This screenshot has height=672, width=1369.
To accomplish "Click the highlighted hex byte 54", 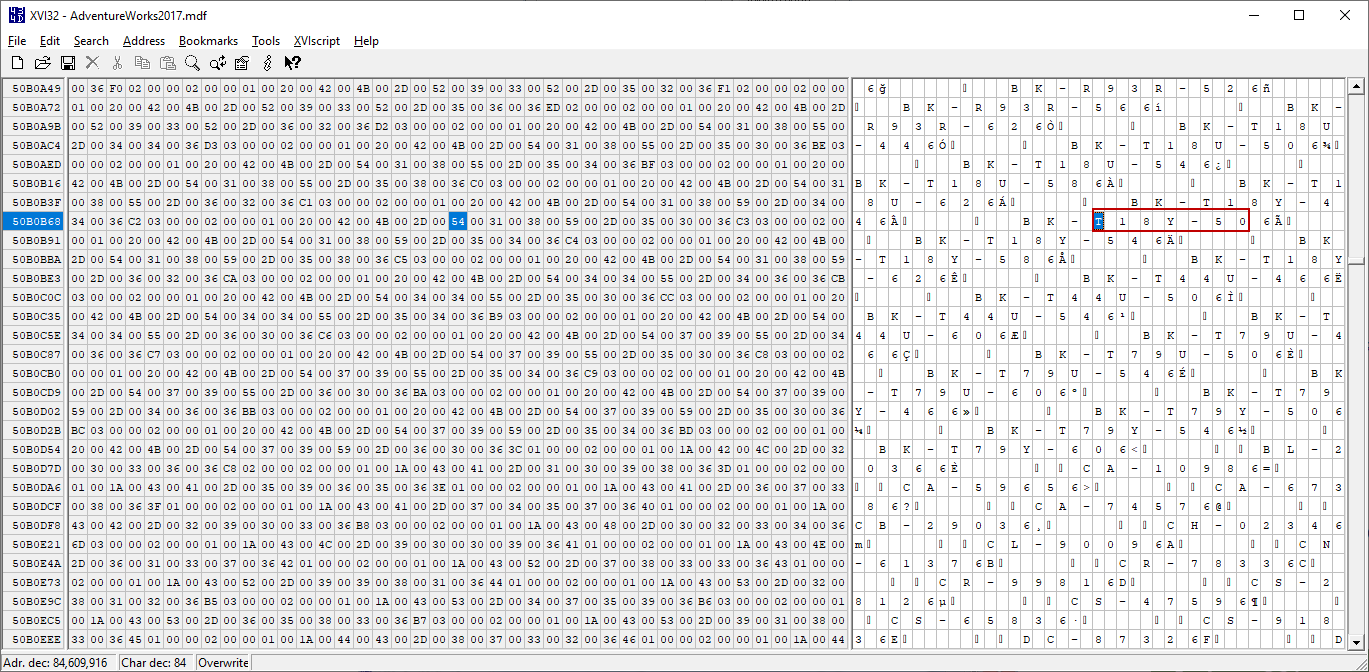I will (458, 221).
